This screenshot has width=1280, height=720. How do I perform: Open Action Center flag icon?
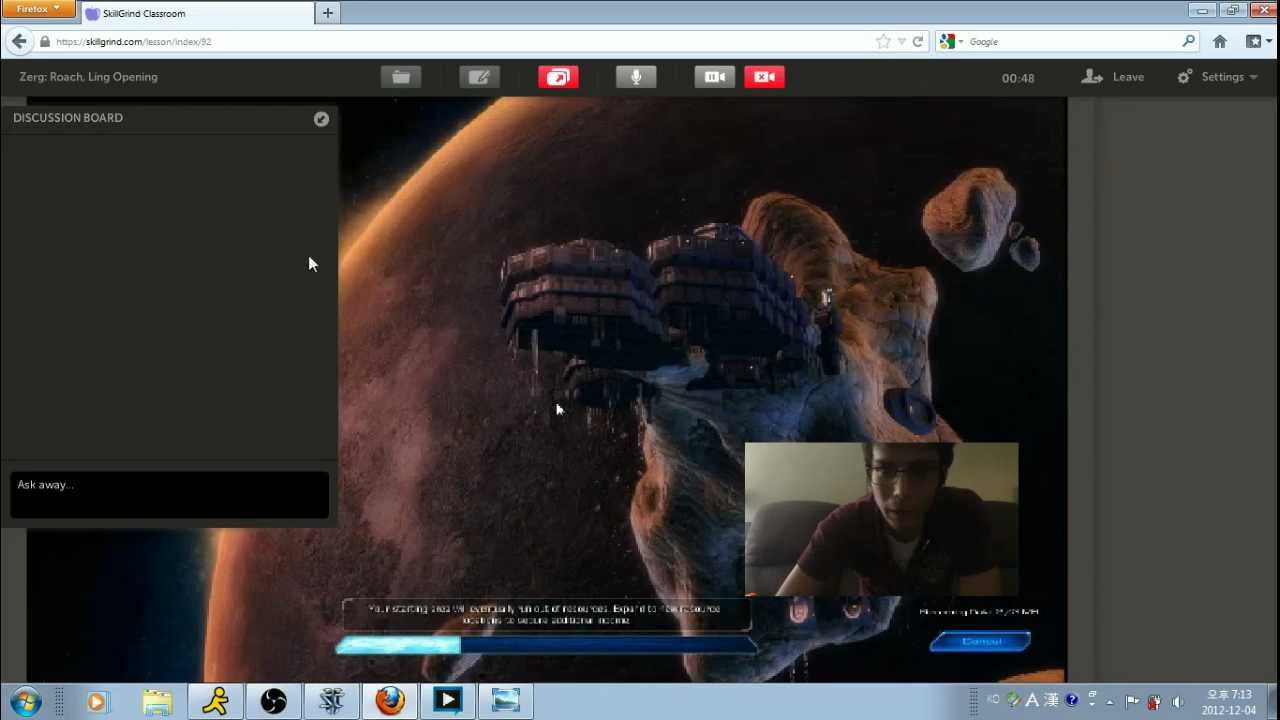(1132, 702)
